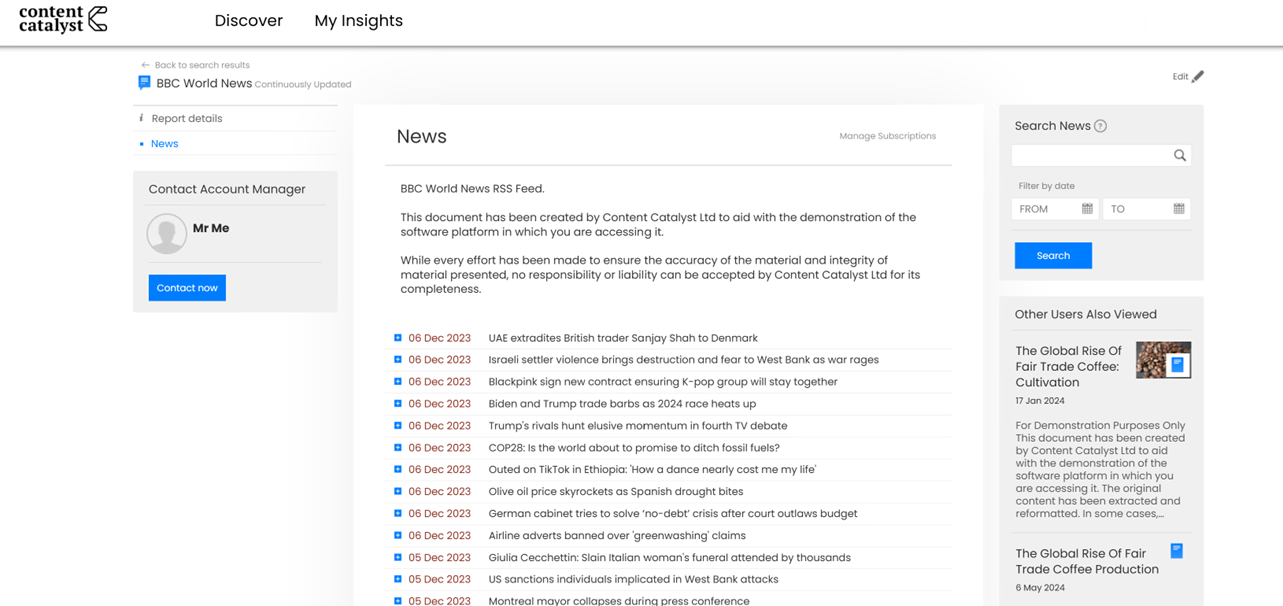This screenshot has height=606, width=1283.
Task: Select Report details in sidebar
Action: point(187,118)
